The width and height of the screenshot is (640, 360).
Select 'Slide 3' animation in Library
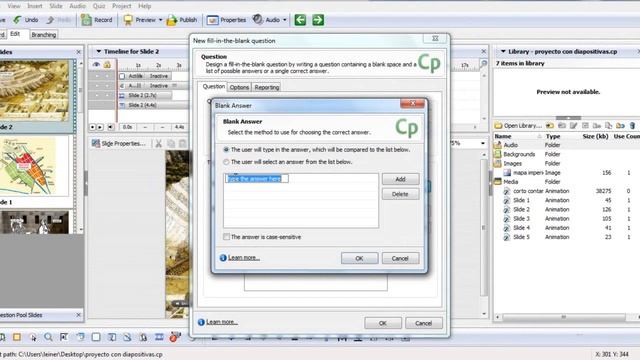(x=521, y=219)
